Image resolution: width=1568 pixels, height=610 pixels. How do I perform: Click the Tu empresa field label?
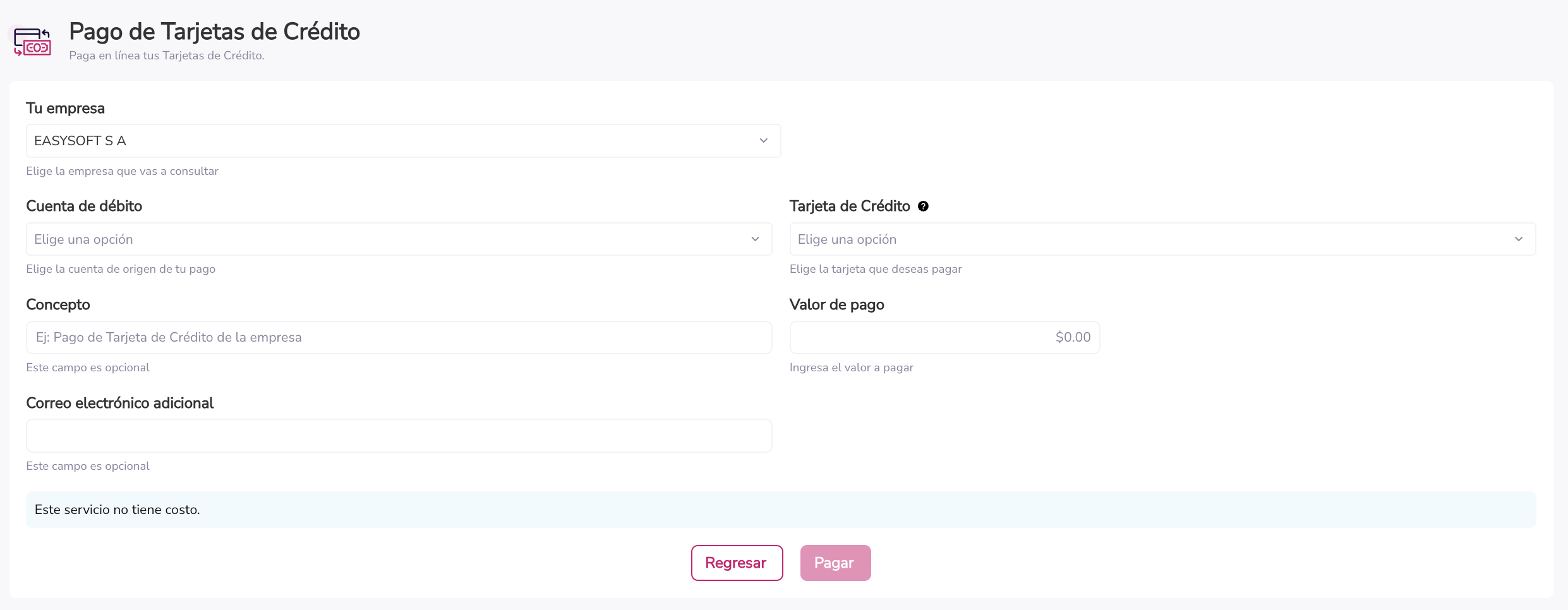pyautogui.click(x=65, y=108)
